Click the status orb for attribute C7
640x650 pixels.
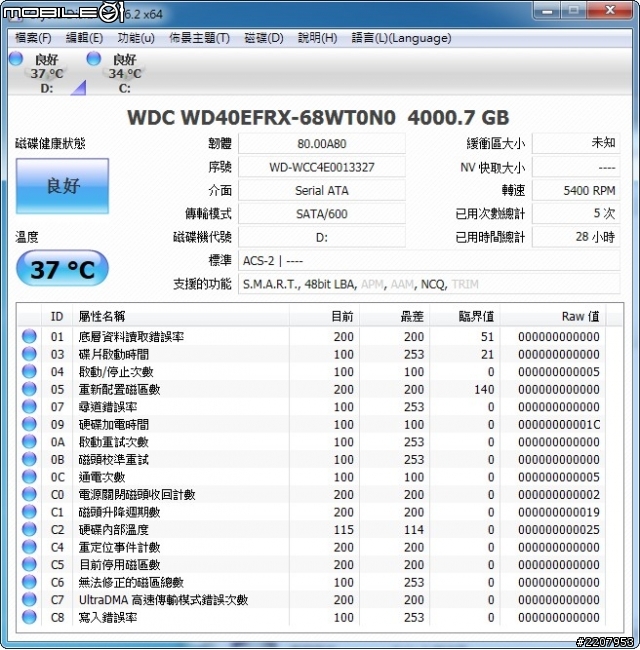(x=29, y=599)
